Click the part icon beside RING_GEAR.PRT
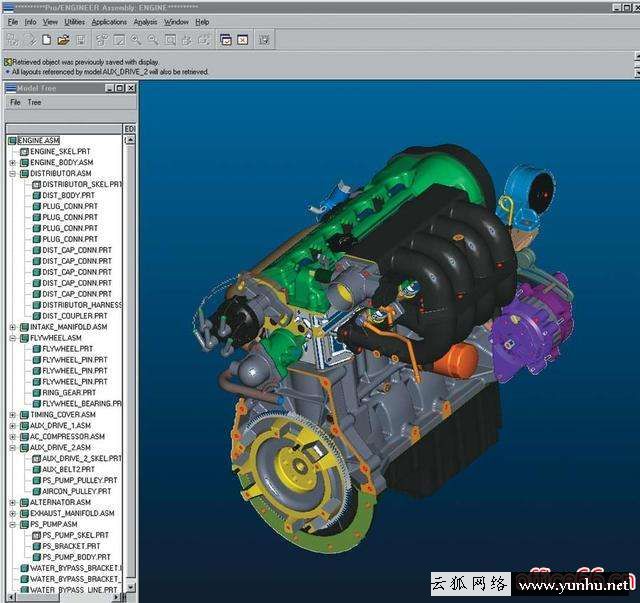 point(37,392)
